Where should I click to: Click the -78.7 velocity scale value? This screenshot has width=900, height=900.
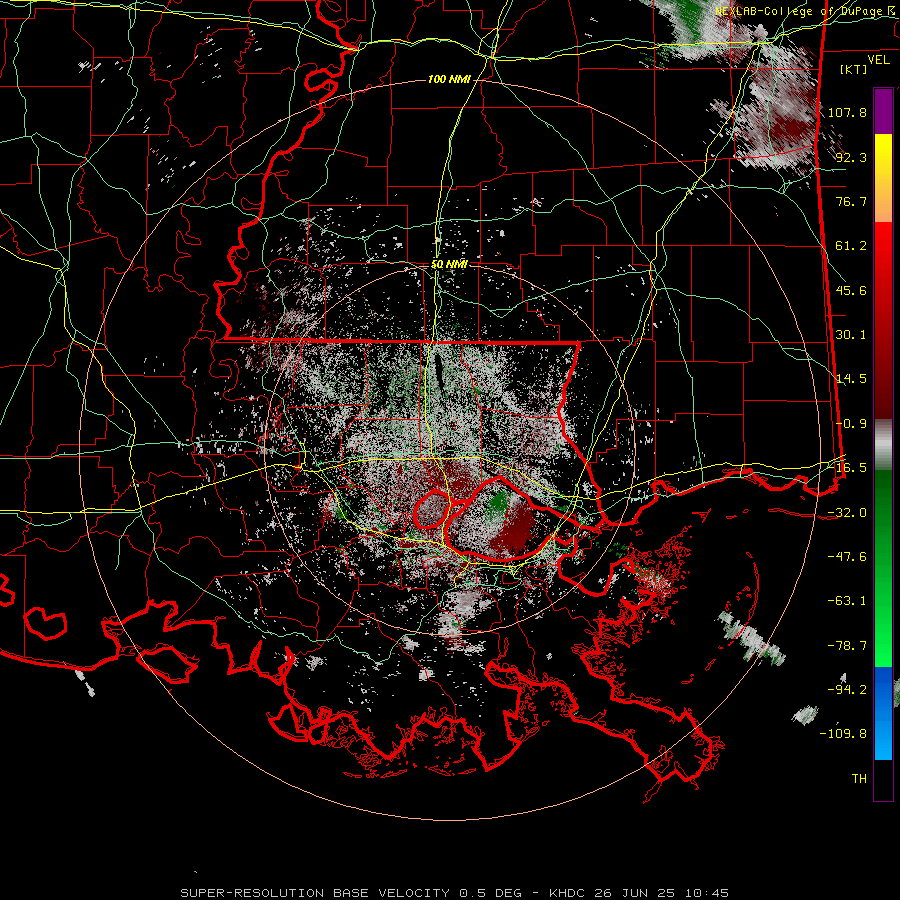[x=847, y=646]
